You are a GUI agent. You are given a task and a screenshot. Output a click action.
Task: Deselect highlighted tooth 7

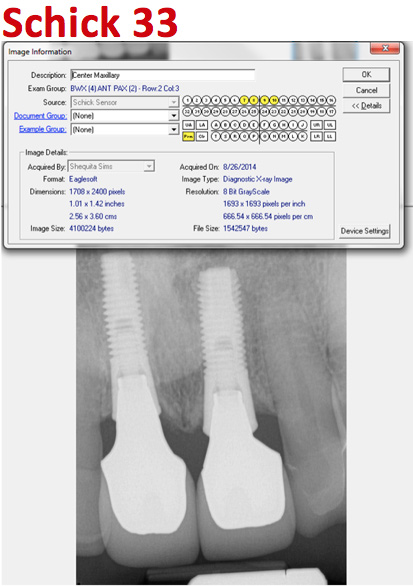[x=244, y=100]
